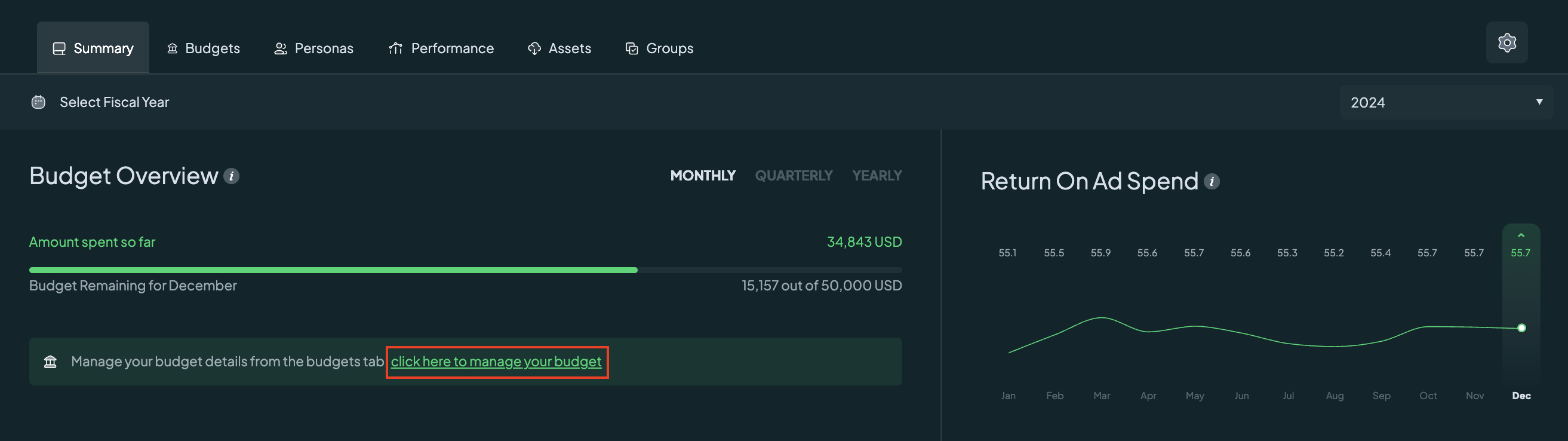Viewport: 1568px width, 441px height.
Task: Show Budget Overview info tooltip icon
Action: click(x=231, y=176)
